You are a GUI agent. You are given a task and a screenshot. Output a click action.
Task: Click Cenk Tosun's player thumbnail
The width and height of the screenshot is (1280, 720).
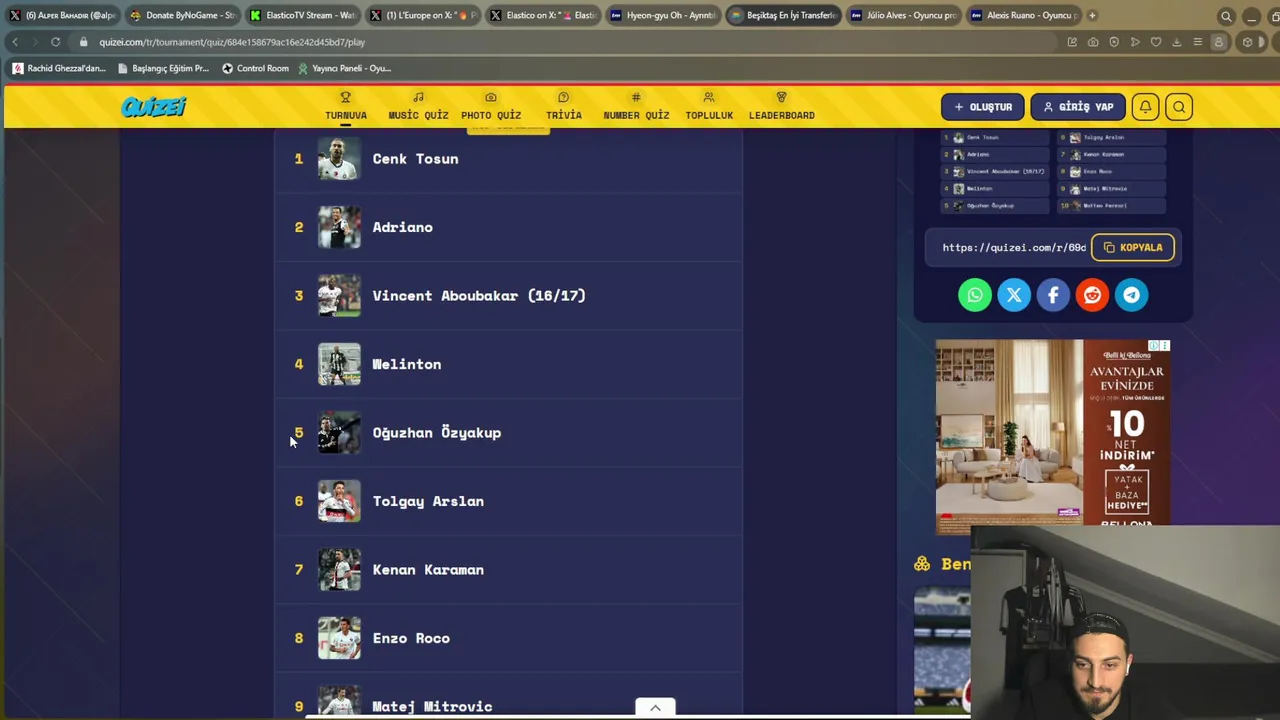pos(339,159)
